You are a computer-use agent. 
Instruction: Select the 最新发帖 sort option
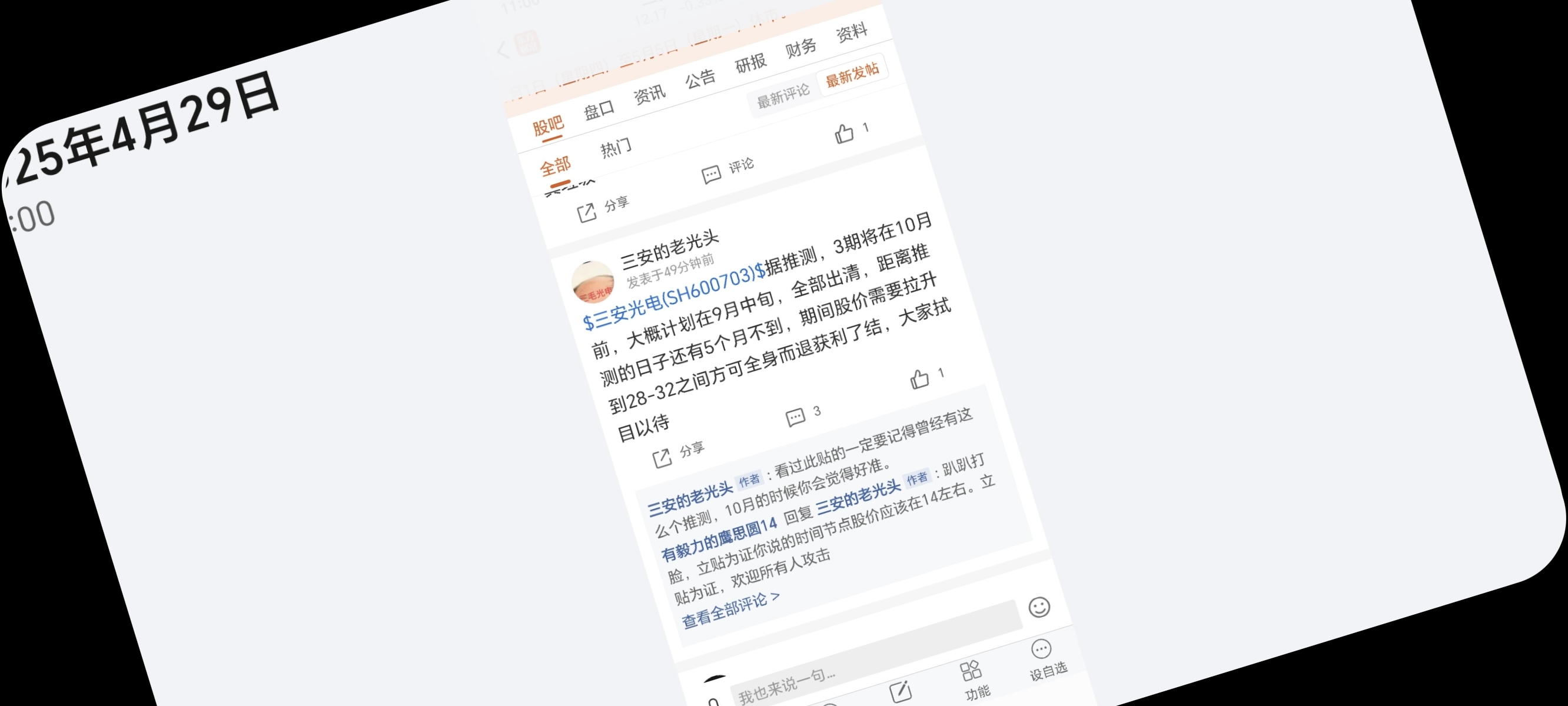pos(852,74)
